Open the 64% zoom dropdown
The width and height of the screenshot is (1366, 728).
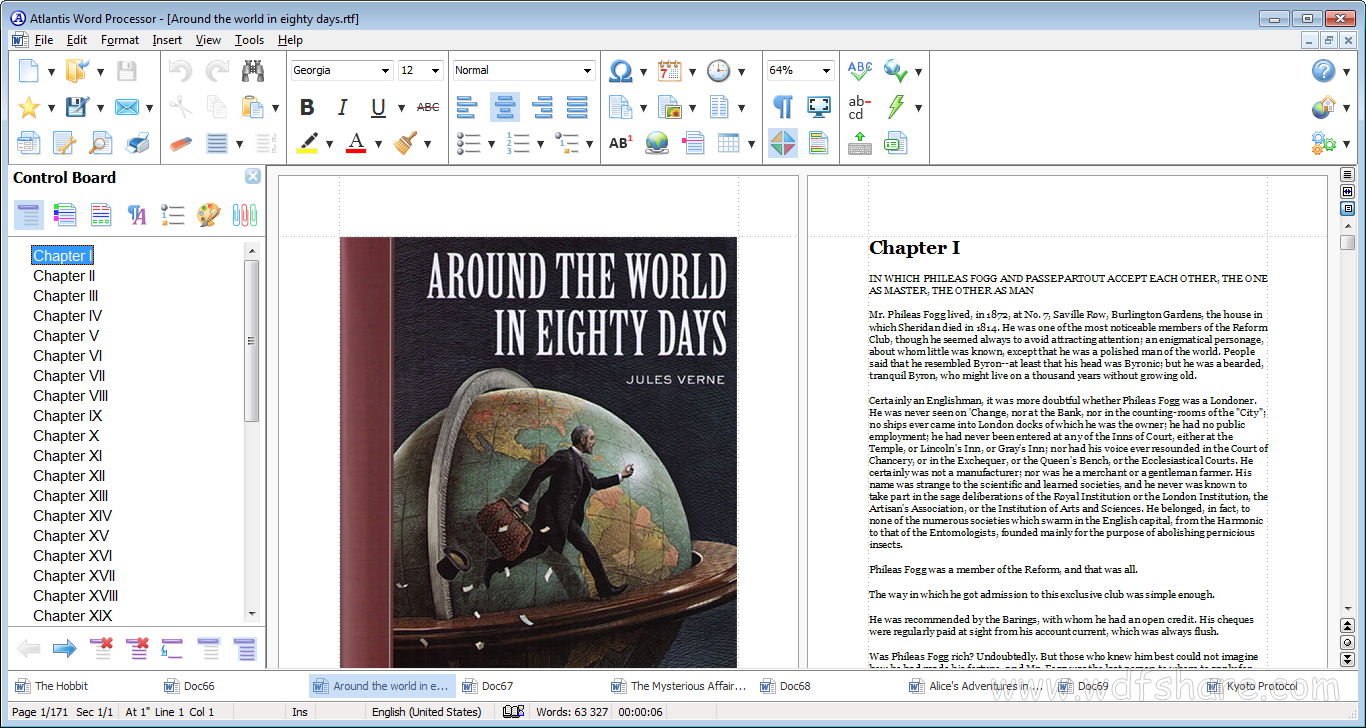point(826,71)
